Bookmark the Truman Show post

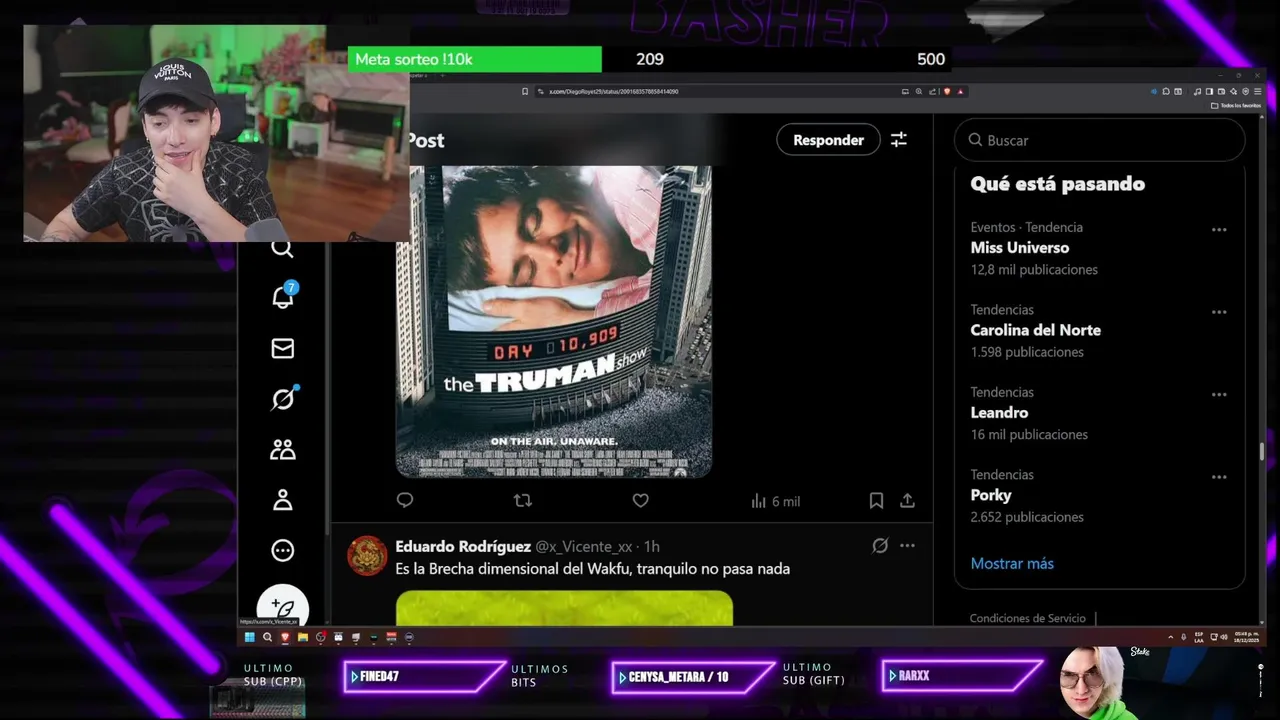click(x=876, y=500)
